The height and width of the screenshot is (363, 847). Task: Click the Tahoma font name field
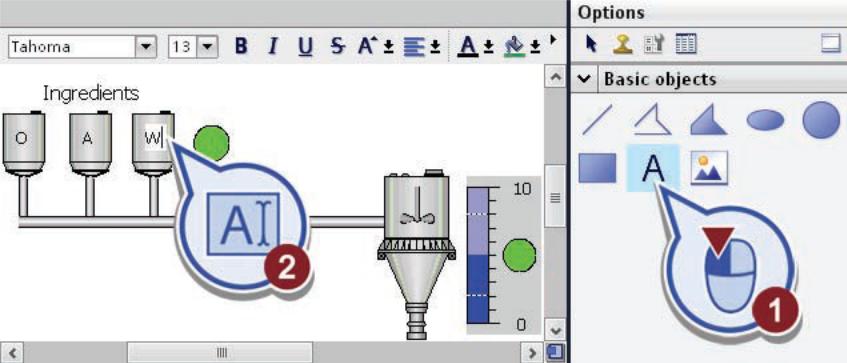(x=71, y=47)
